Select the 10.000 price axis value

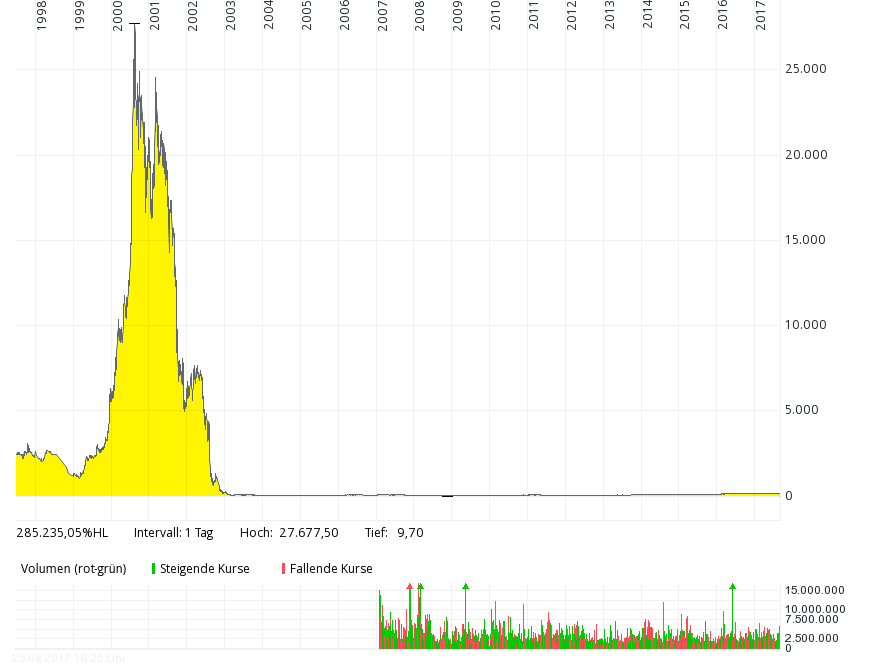click(805, 325)
